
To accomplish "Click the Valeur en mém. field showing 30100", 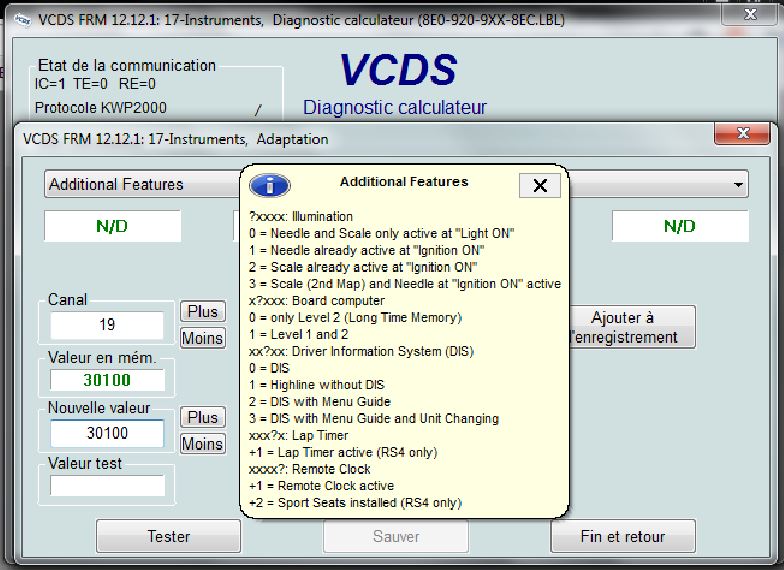I will point(107,380).
